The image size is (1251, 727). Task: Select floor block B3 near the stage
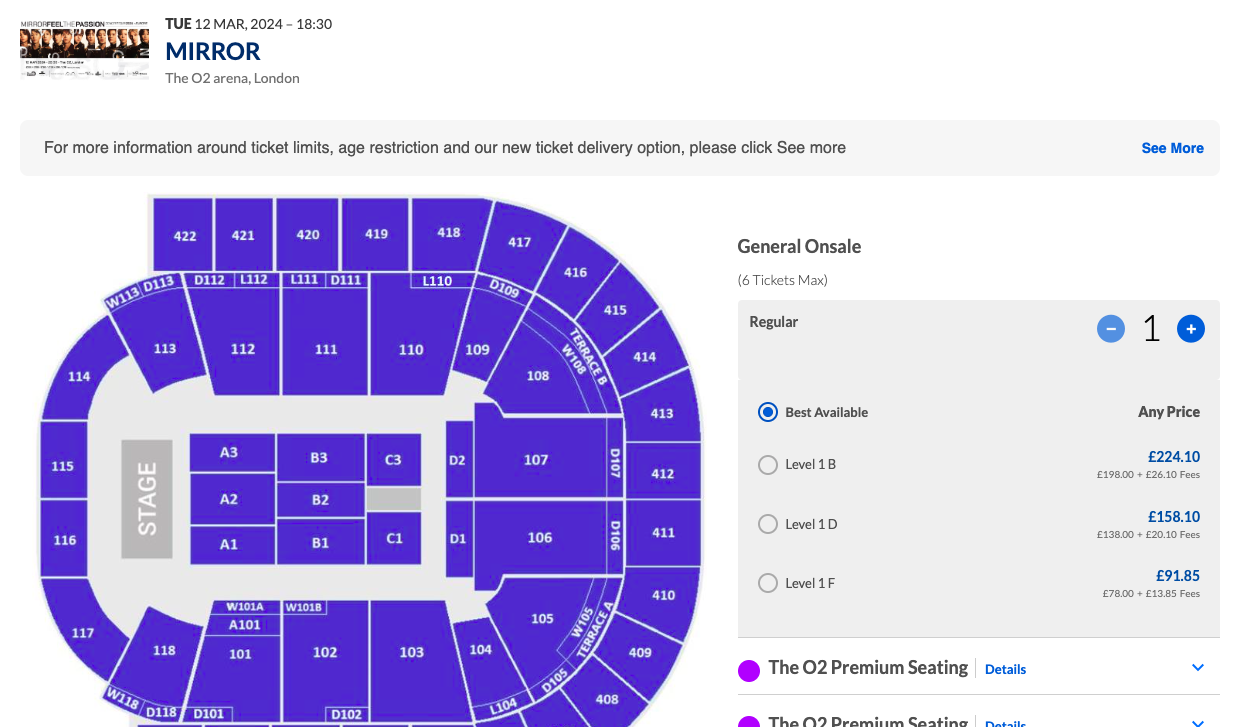tap(319, 458)
